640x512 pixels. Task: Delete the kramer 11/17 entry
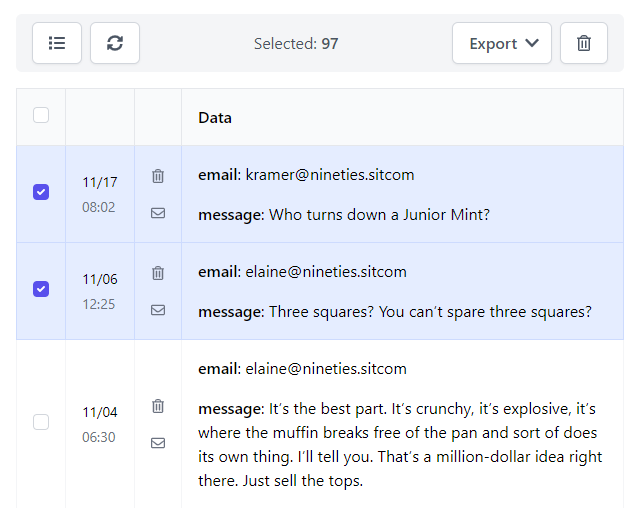pyautogui.click(x=158, y=176)
